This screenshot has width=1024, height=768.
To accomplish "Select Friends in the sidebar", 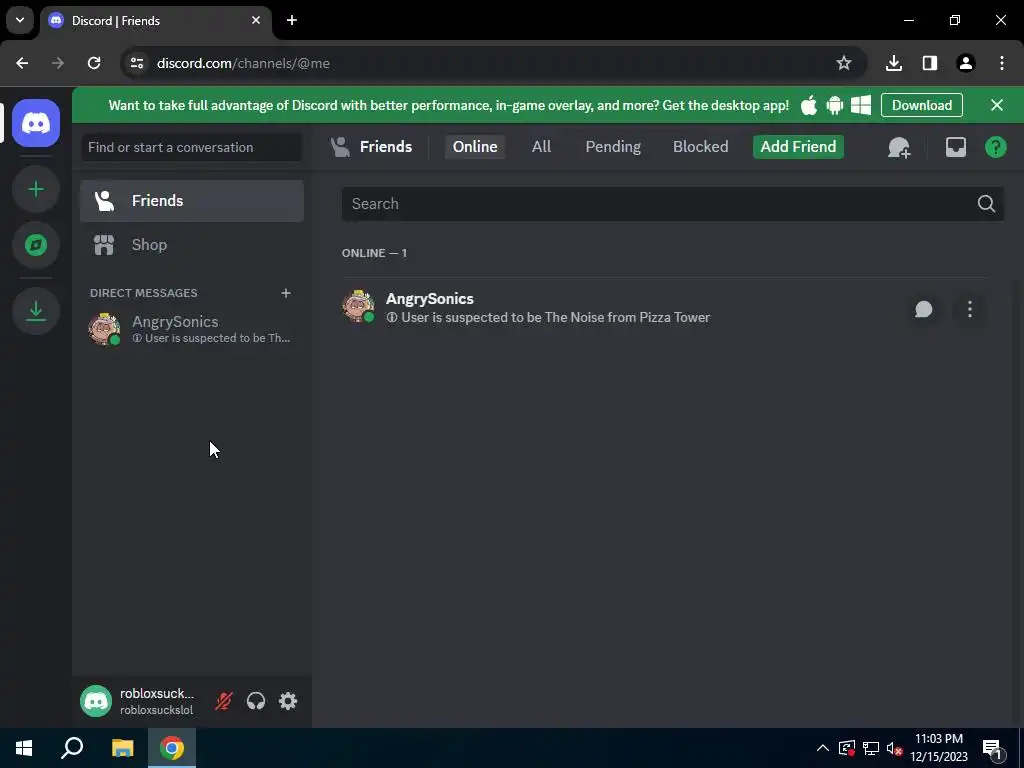I will click(x=192, y=200).
